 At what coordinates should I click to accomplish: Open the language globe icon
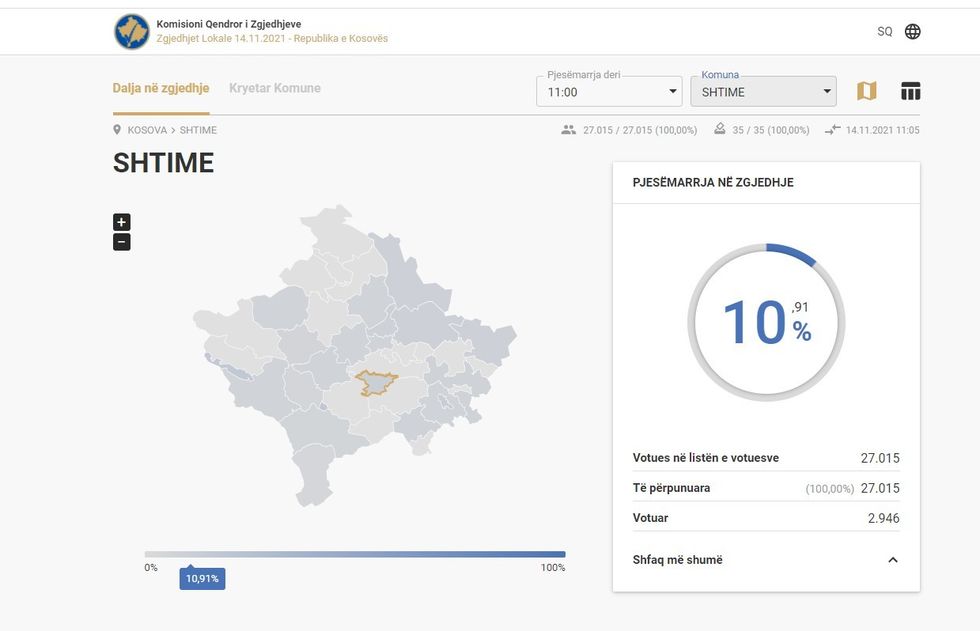click(x=912, y=31)
